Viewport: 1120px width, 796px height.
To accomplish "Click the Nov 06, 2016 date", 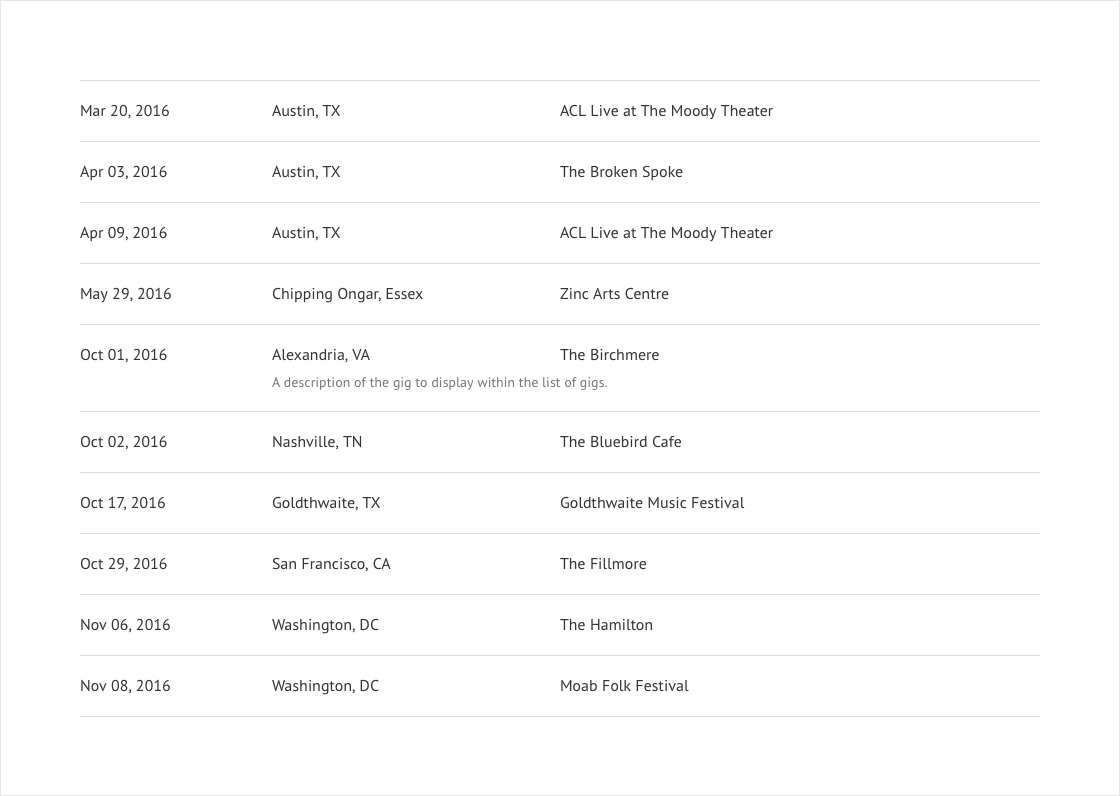I will click(x=125, y=625).
